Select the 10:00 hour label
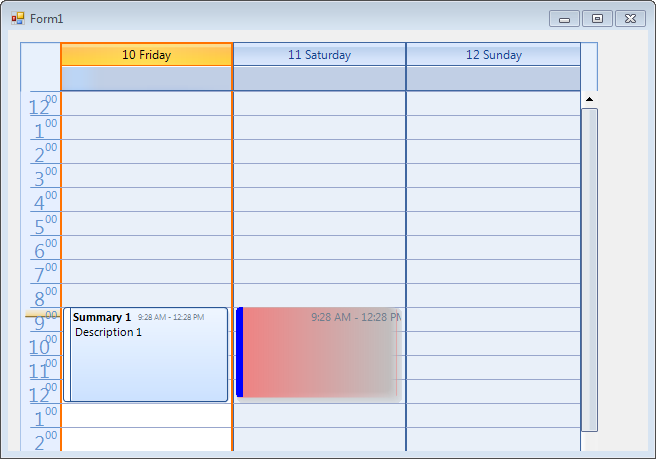Image resolution: width=656 pixels, height=459 pixels. point(44,344)
